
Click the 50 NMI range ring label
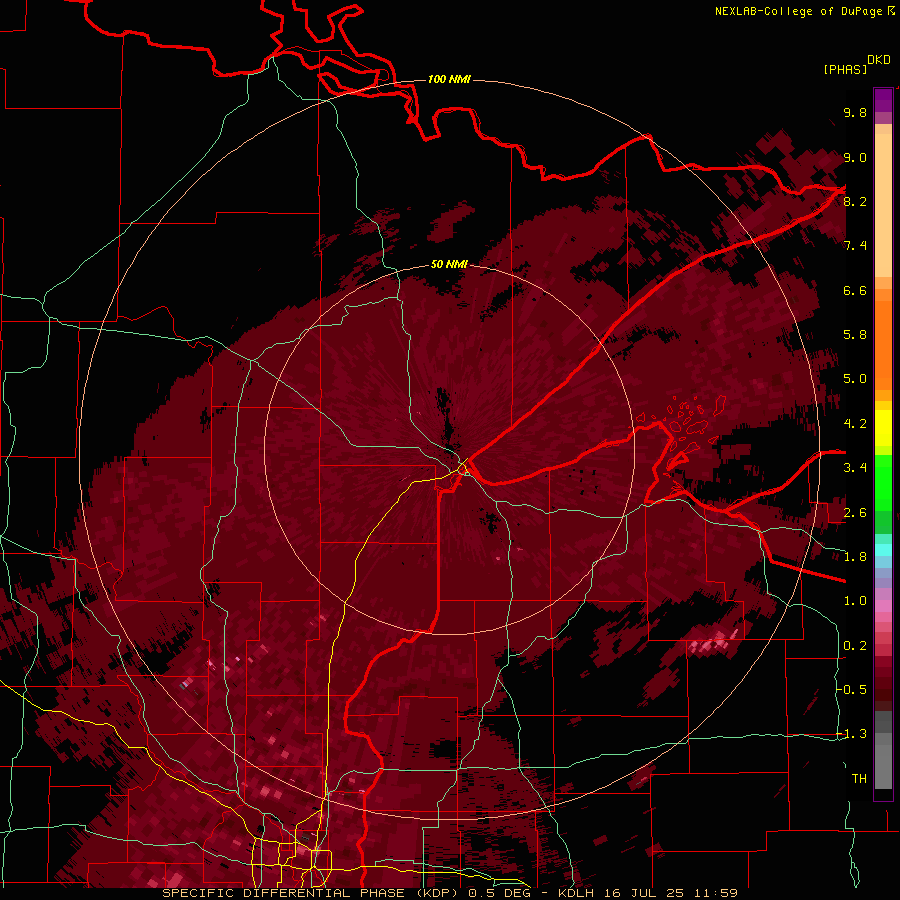coord(449,264)
